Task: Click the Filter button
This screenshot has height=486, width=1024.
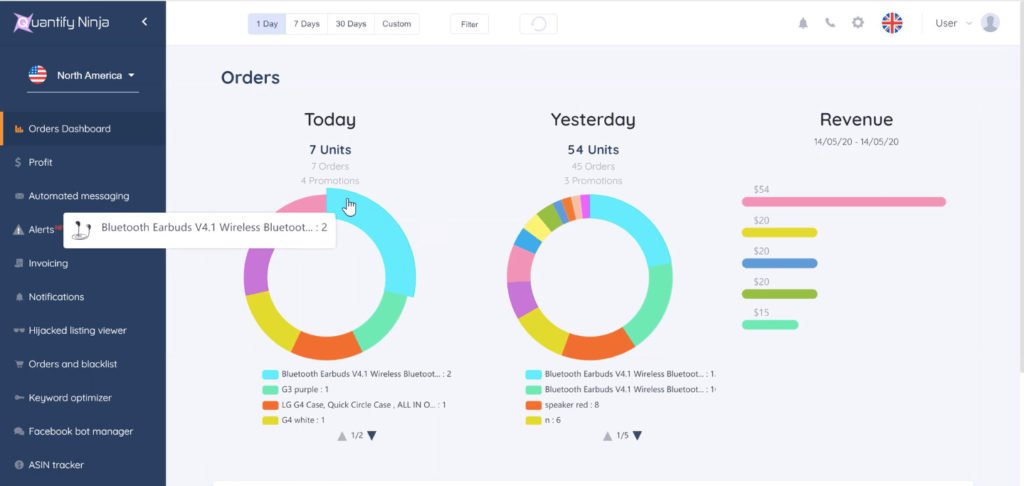Action: (470, 24)
